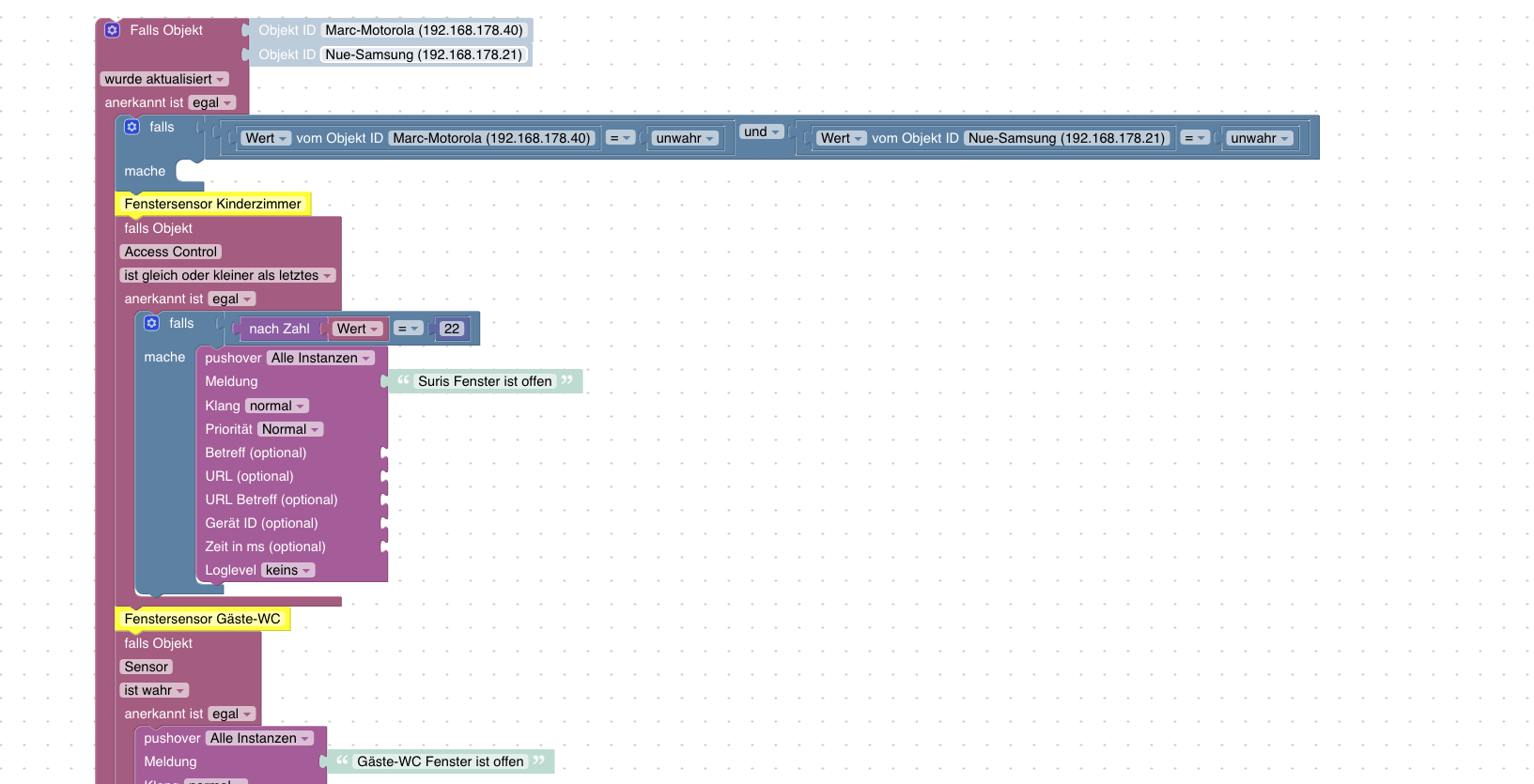Open the Loglevel "keins" dropdown
1534x784 pixels.
[287, 570]
